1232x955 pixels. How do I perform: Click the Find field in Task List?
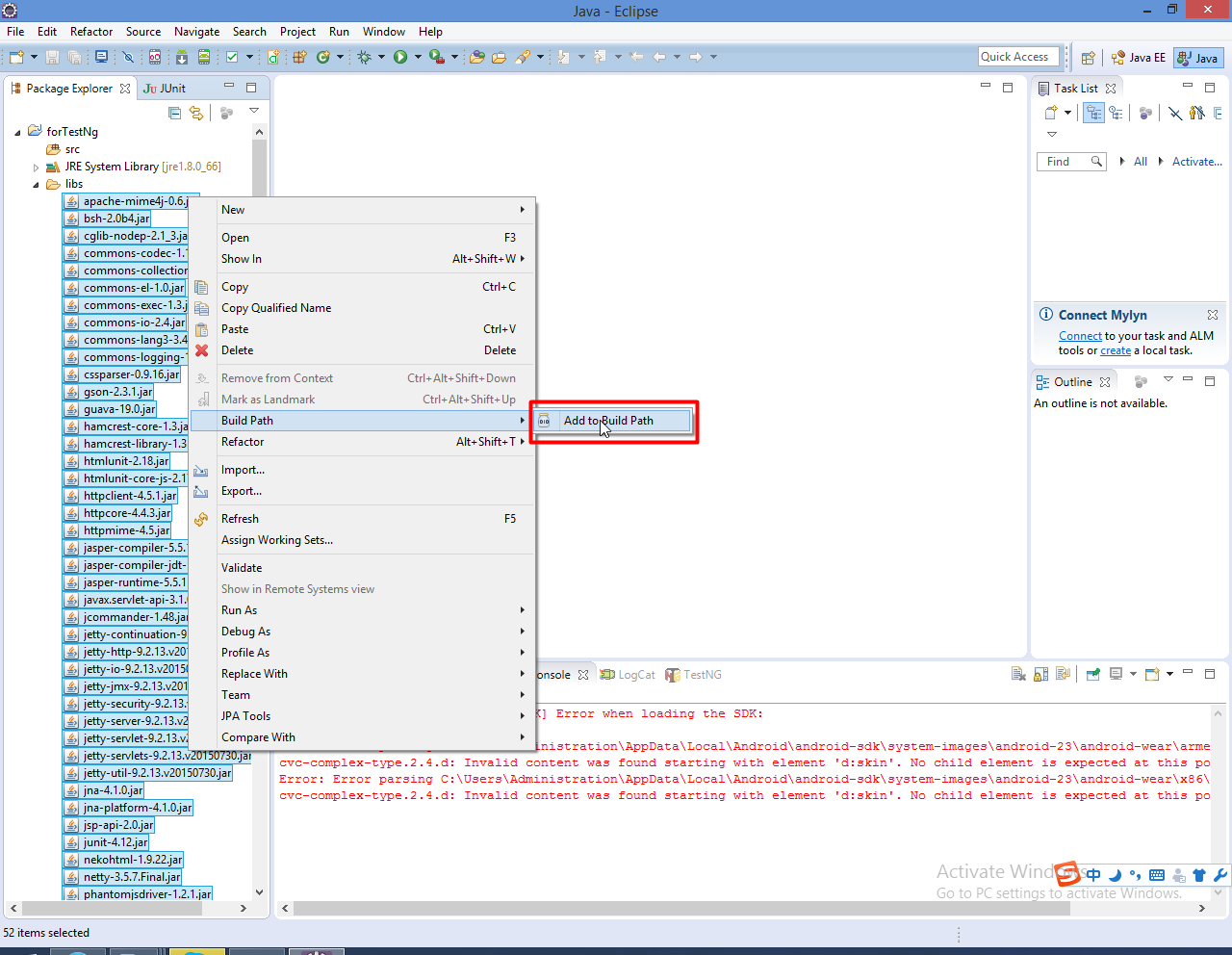click(1071, 162)
